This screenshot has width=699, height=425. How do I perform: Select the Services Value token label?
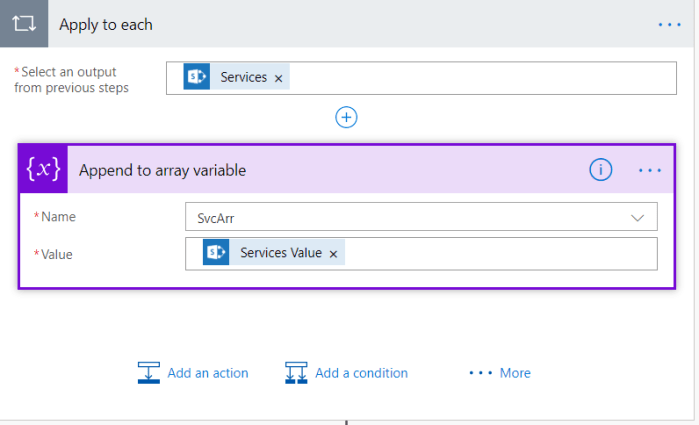click(x=280, y=253)
